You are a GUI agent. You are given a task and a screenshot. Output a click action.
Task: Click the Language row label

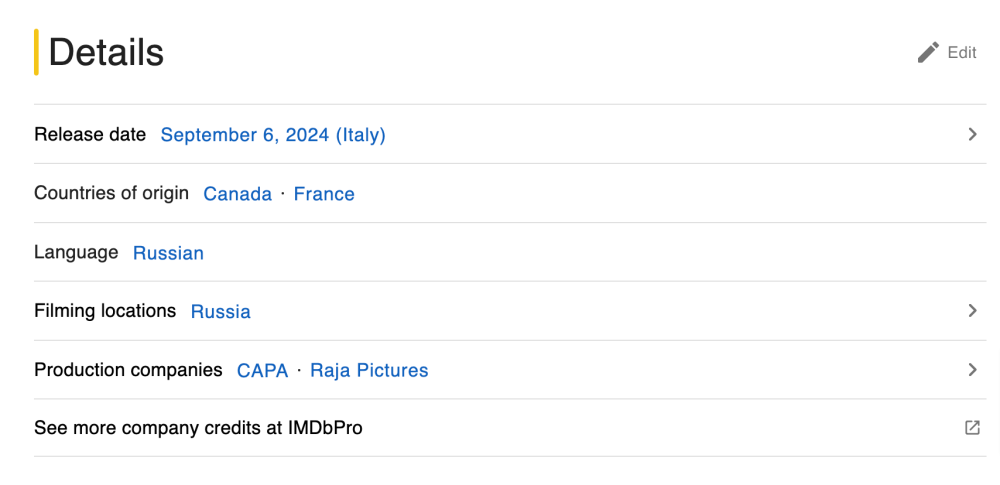(76, 252)
